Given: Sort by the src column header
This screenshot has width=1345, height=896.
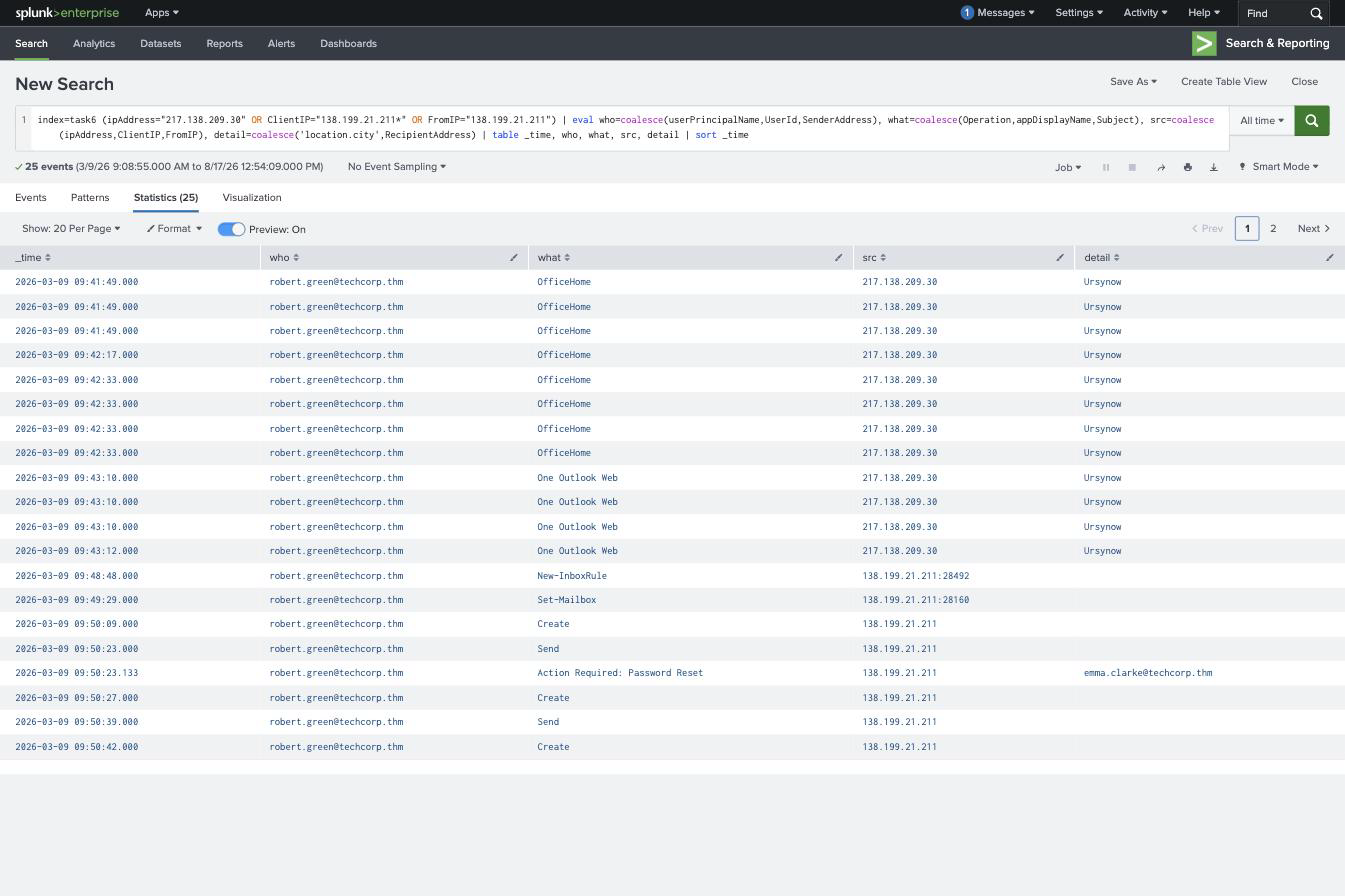Looking at the screenshot, I should (874, 258).
